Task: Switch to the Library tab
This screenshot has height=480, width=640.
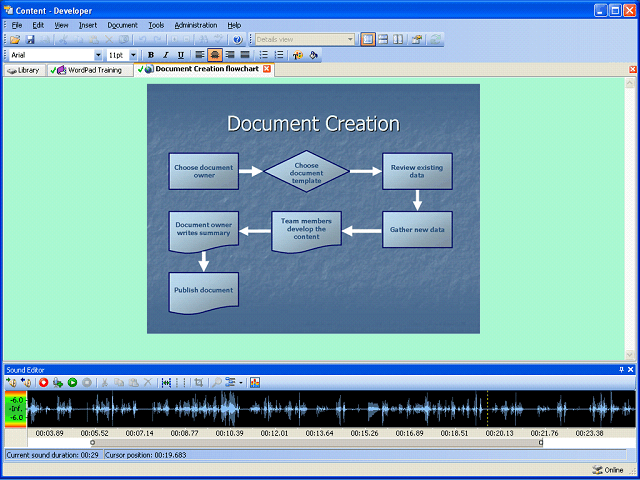Action: [24, 70]
